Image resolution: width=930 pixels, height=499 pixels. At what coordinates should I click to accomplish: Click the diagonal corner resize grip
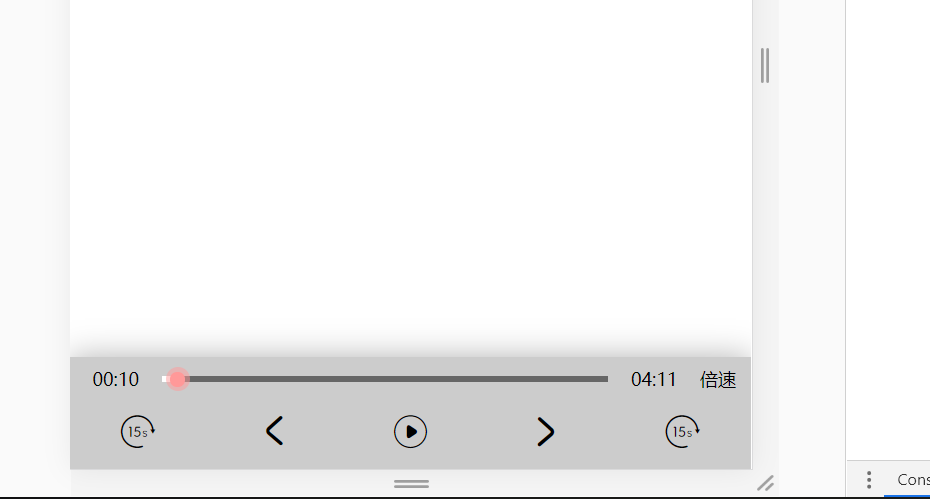pyautogui.click(x=766, y=484)
